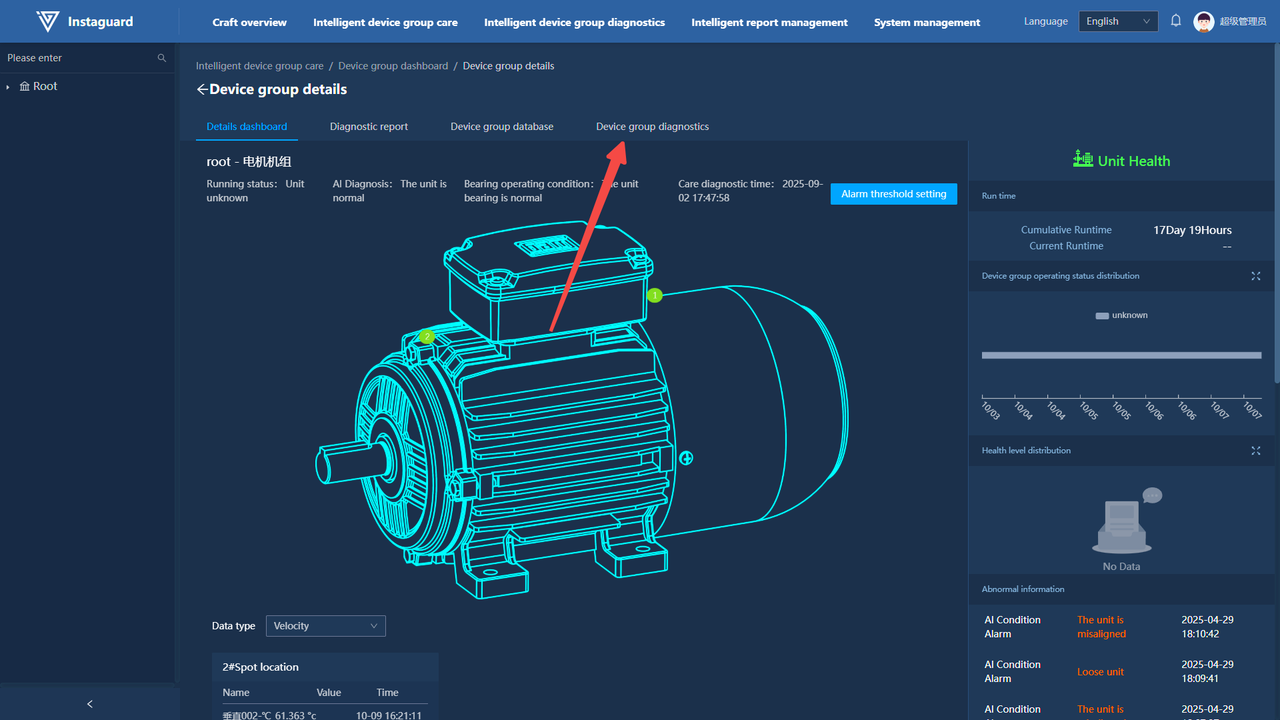Image resolution: width=1280 pixels, height=720 pixels.
Task: Click the notification bell icon
Action: tap(1176, 21)
